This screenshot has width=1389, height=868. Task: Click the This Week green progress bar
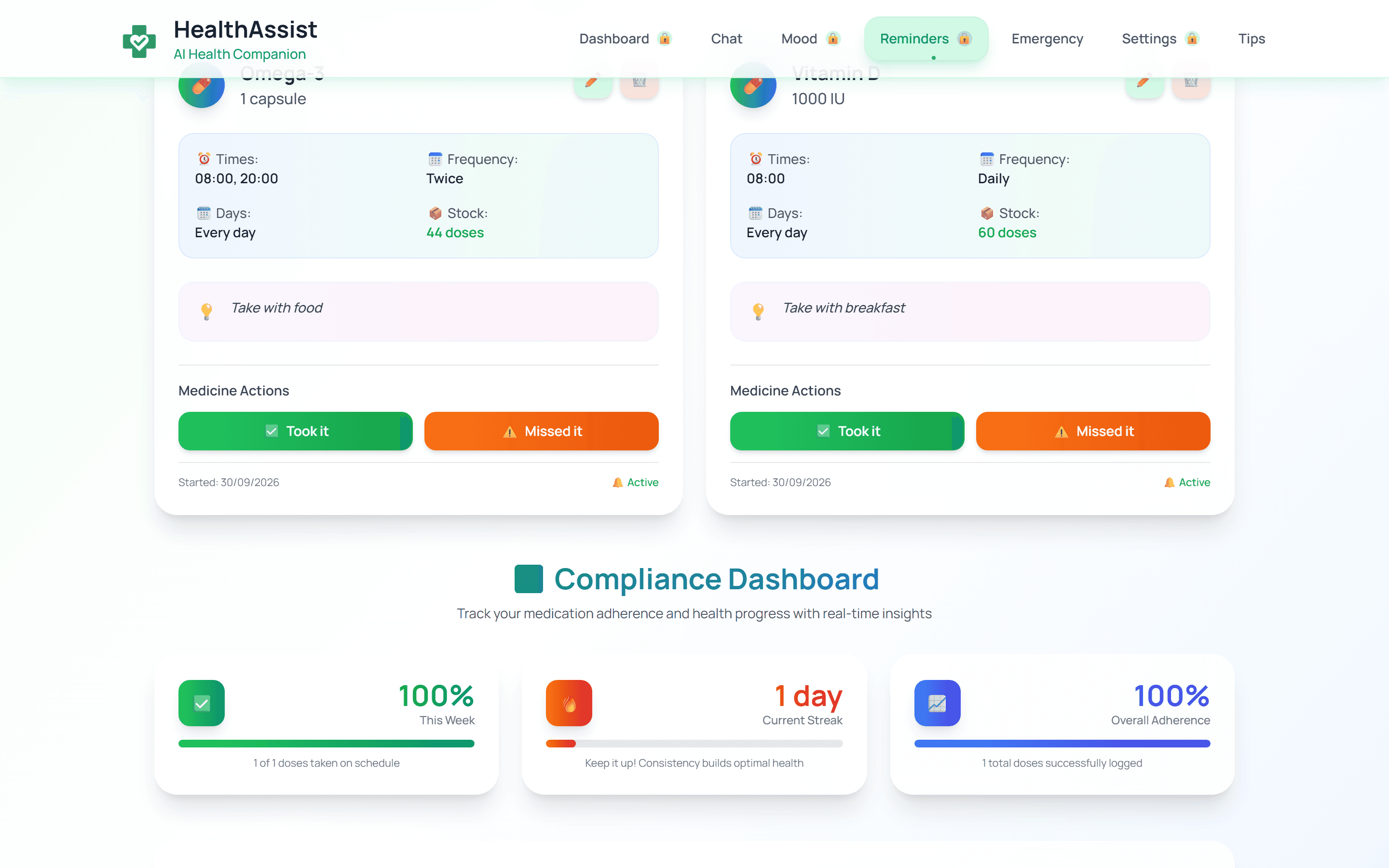(x=326, y=744)
